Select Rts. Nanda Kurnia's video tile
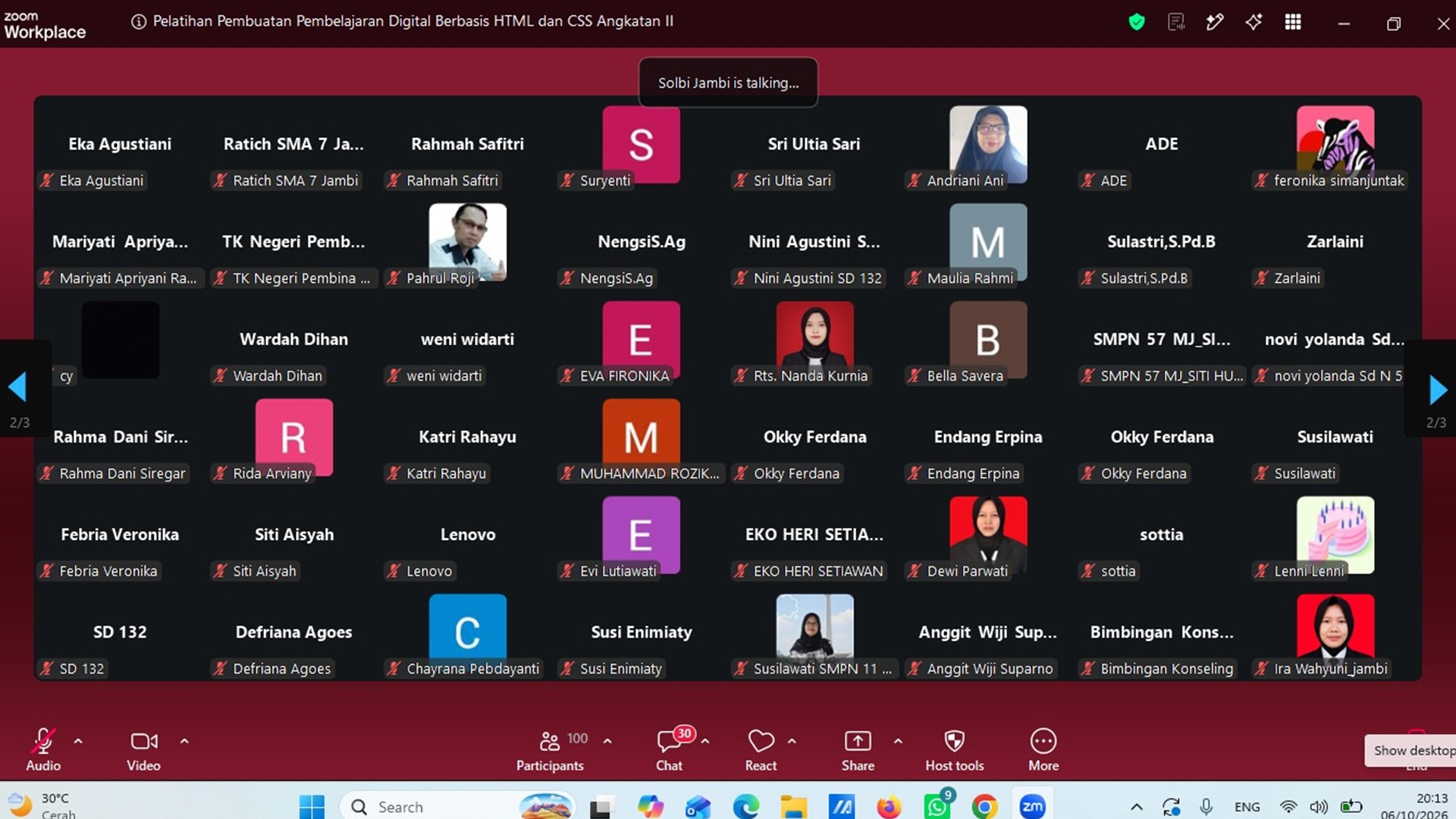The height and width of the screenshot is (819, 1456). point(814,340)
